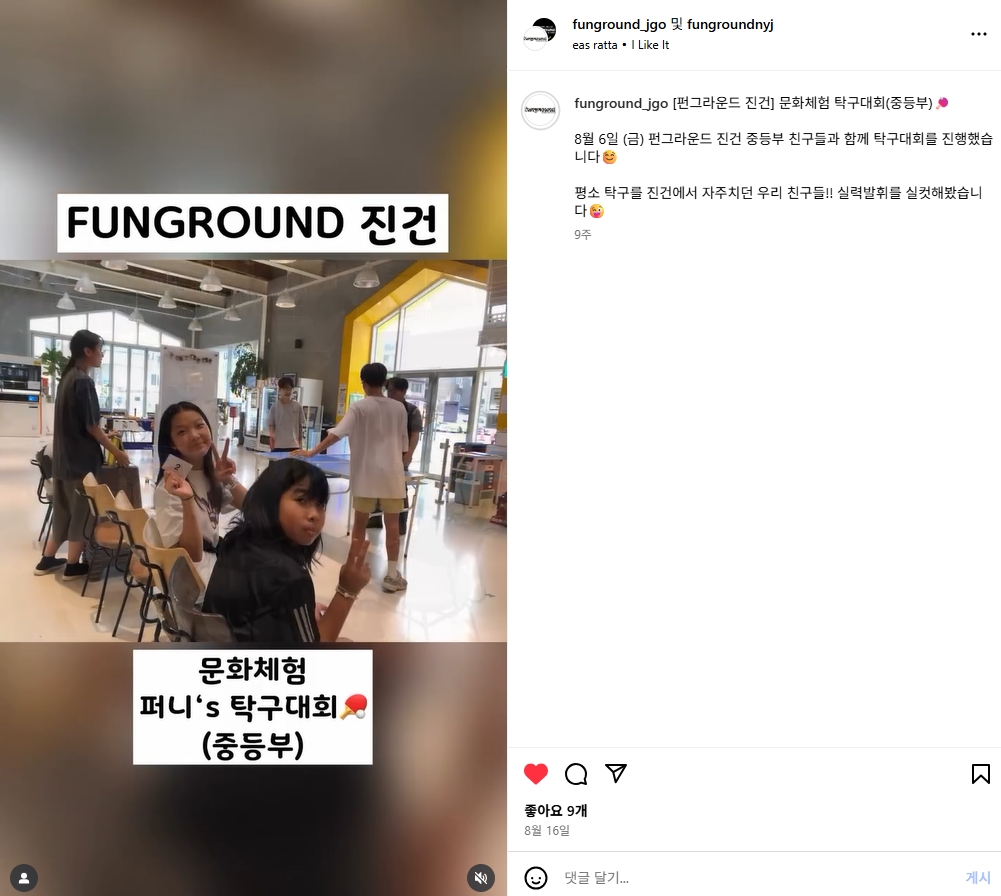View likes list 좋아요 9개
The width and height of the screenshot is (1001, 896).
click(x=555, y=810)
